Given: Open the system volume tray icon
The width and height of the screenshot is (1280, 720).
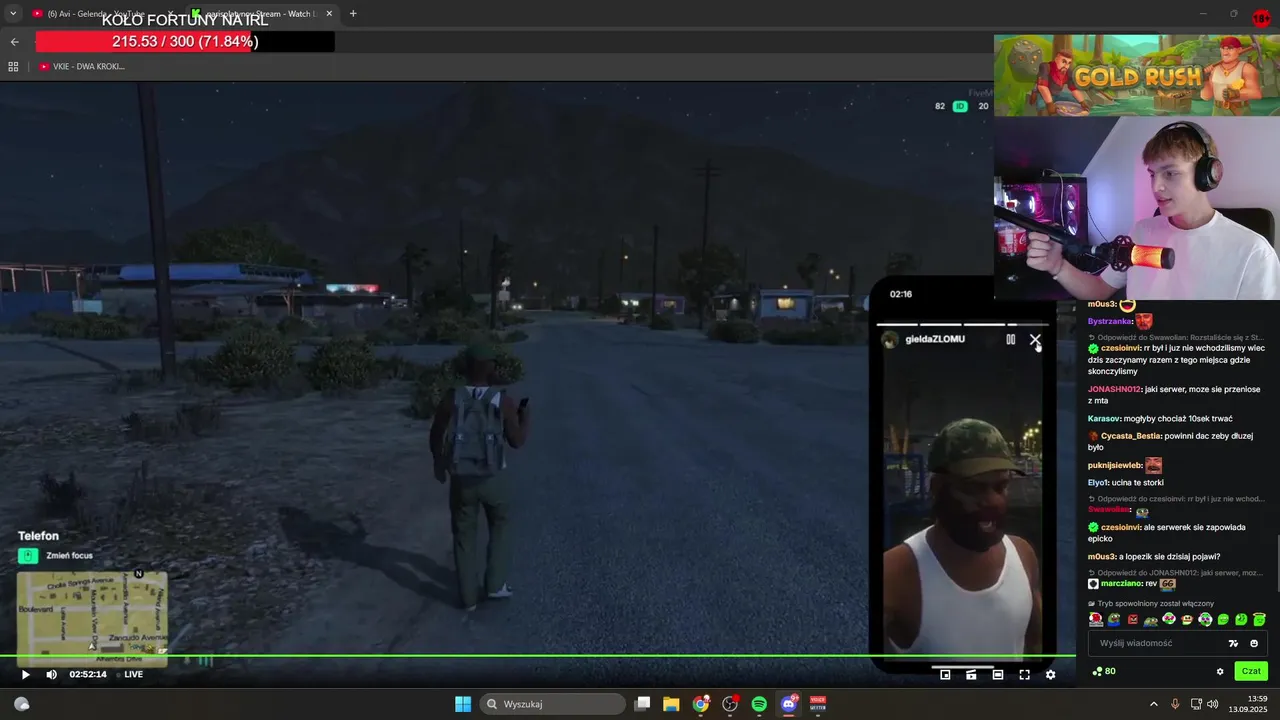Looking at the screenshot, I should 1213,704.
